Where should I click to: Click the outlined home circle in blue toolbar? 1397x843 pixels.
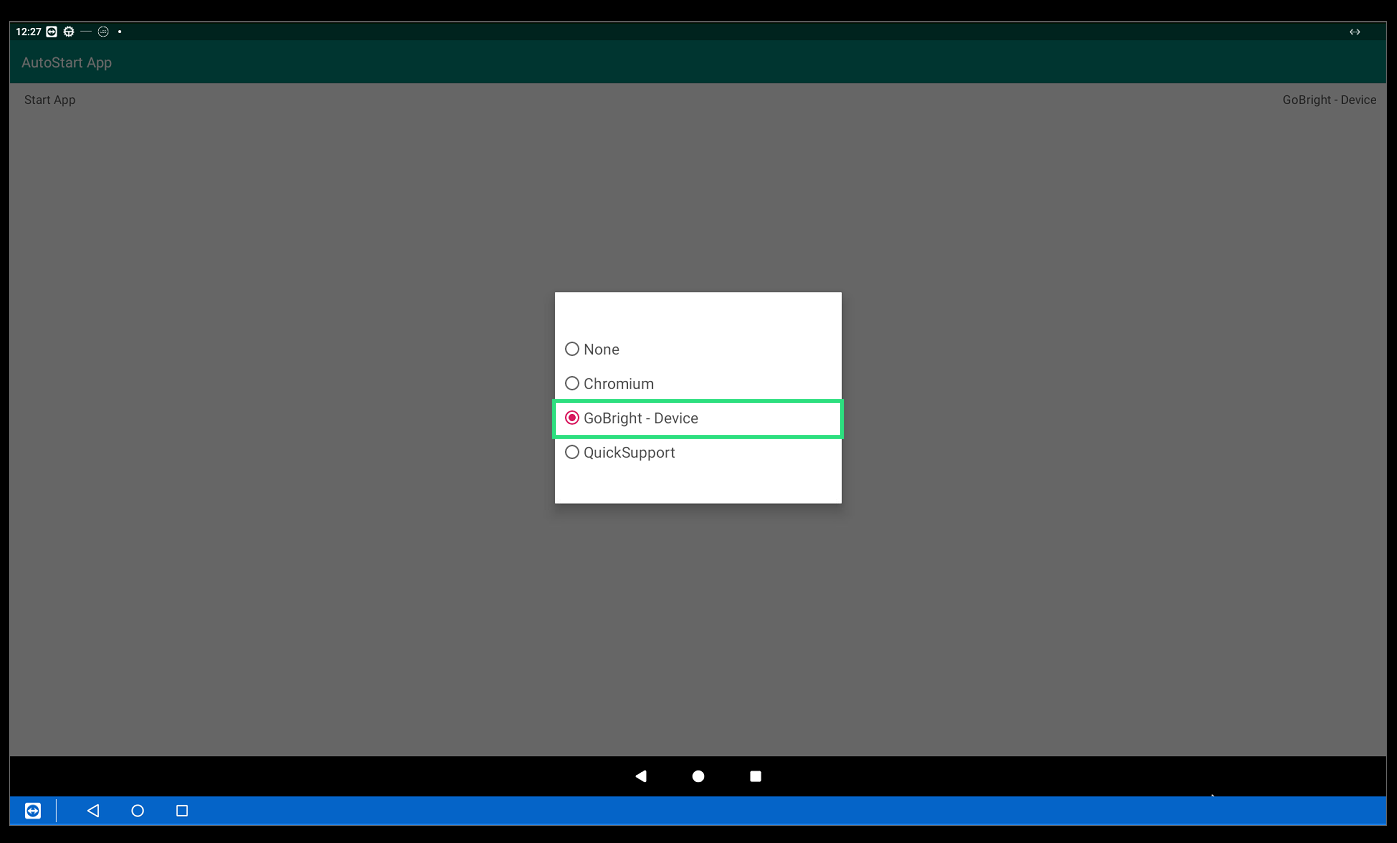point(138,811)
